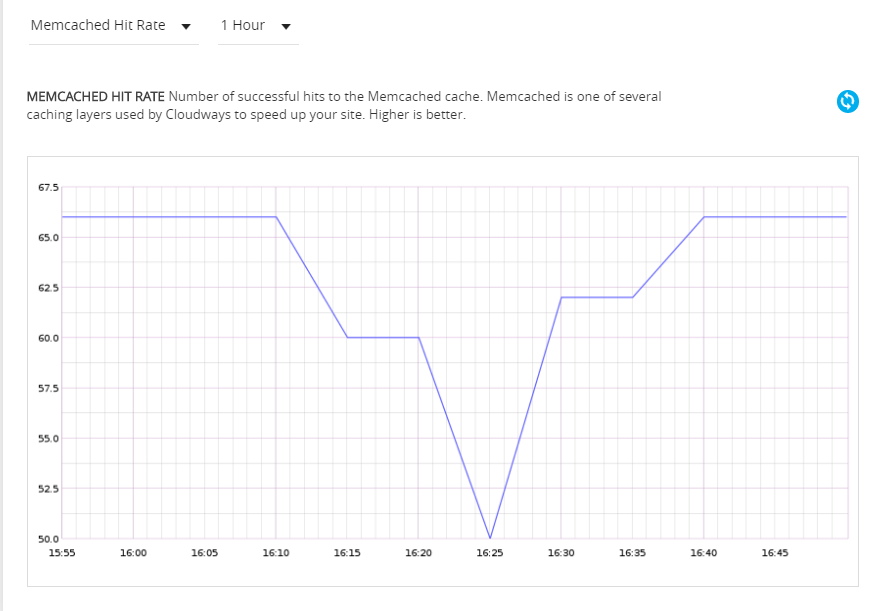Click the 16:45 label on the time axis
Image resolution: width=879 pixels, height=611 pixels.
[775, 552]
